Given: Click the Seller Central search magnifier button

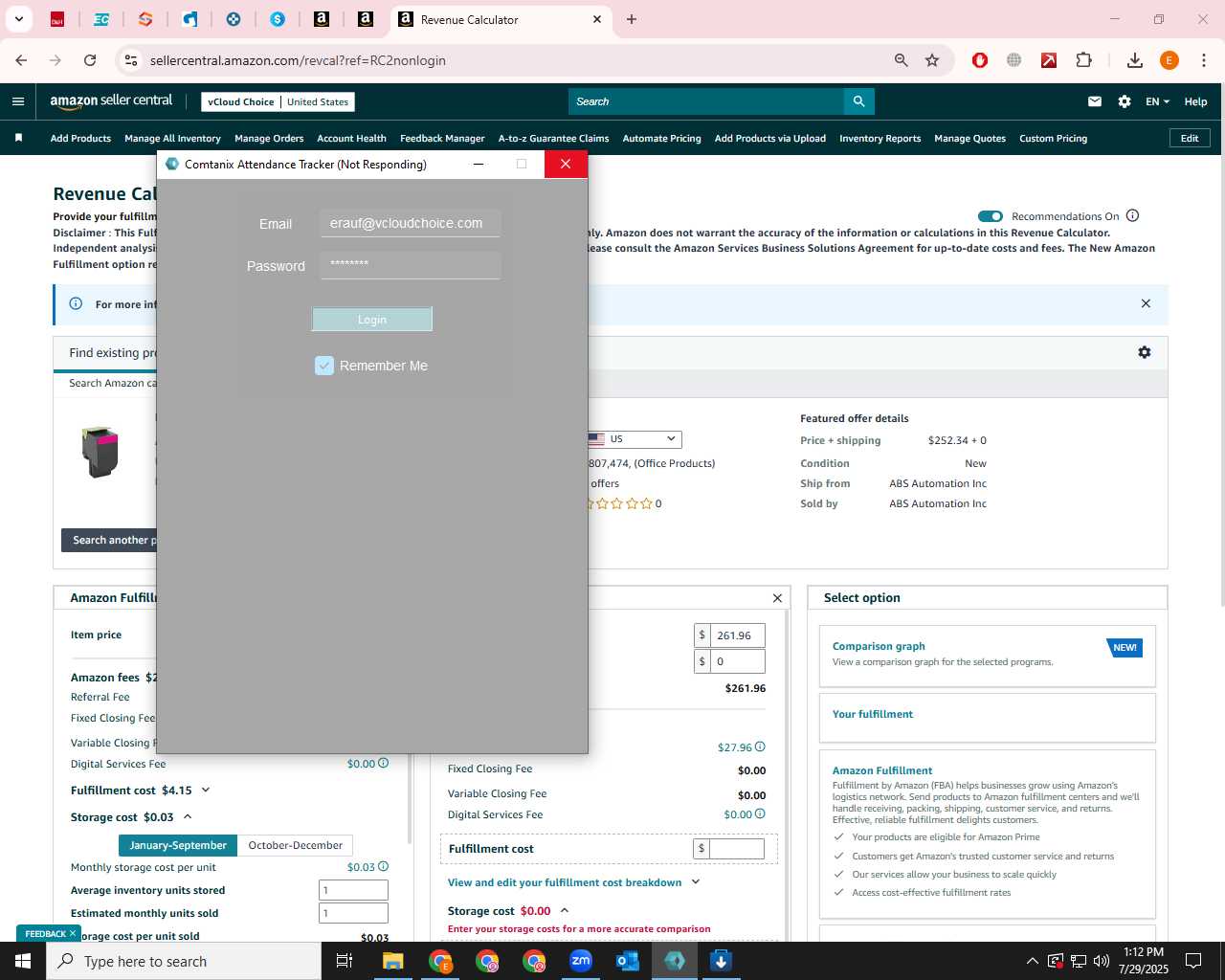Looking at the screenshot, I should pos(858,101).
